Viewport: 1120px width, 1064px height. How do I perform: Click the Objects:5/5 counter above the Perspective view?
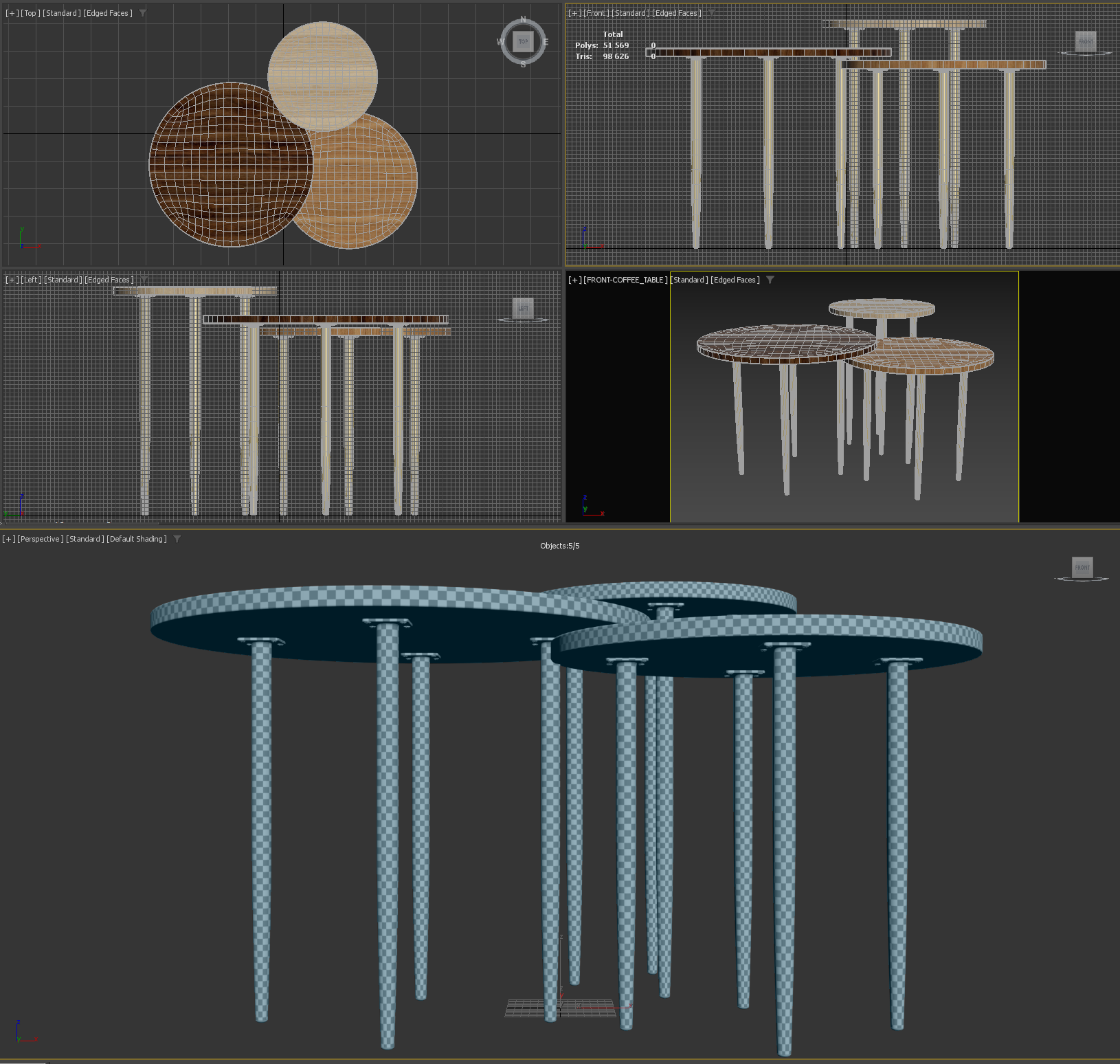(x=559, y=546)
